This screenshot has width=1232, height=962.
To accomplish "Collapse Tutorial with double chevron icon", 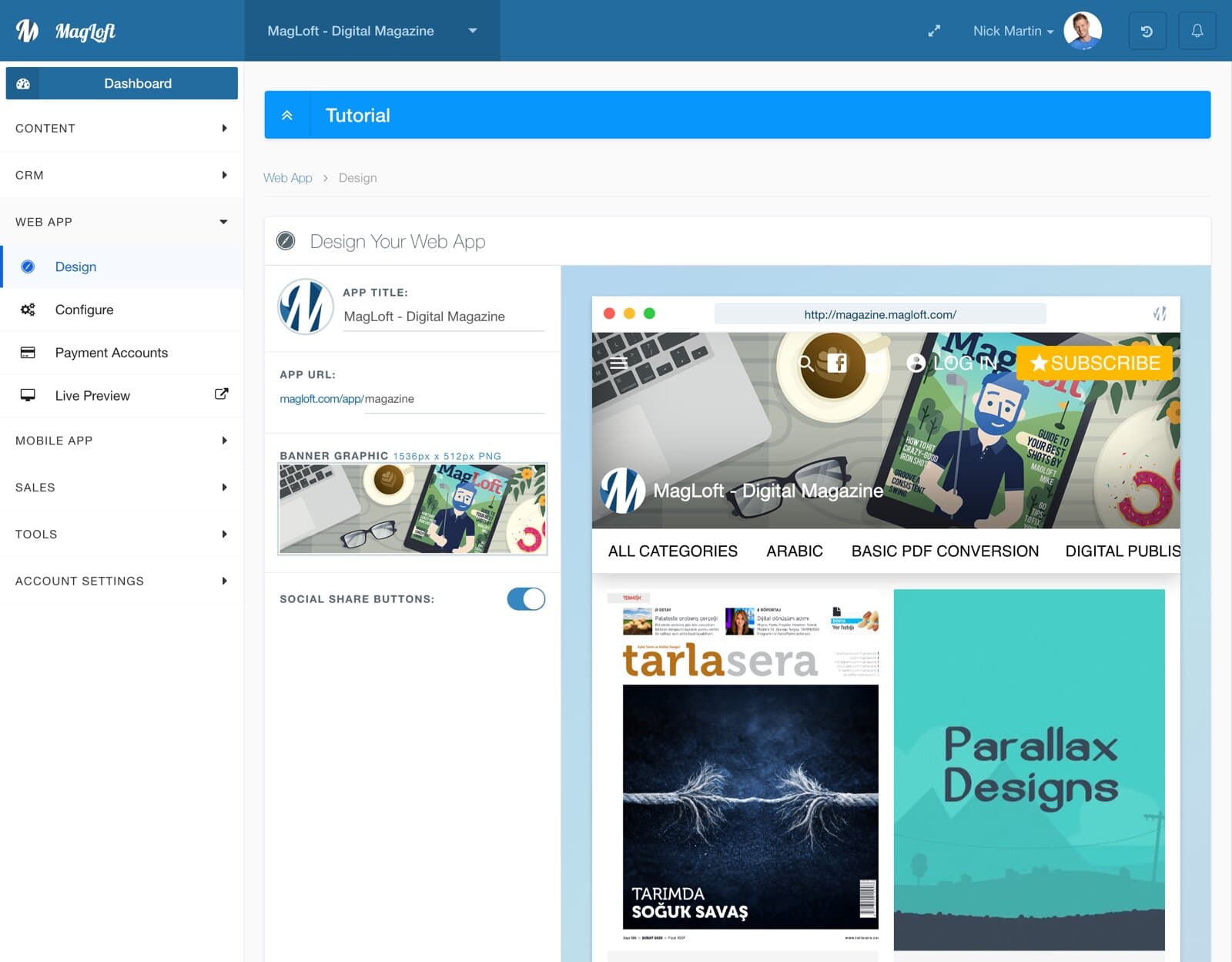I will coord(287,116).
